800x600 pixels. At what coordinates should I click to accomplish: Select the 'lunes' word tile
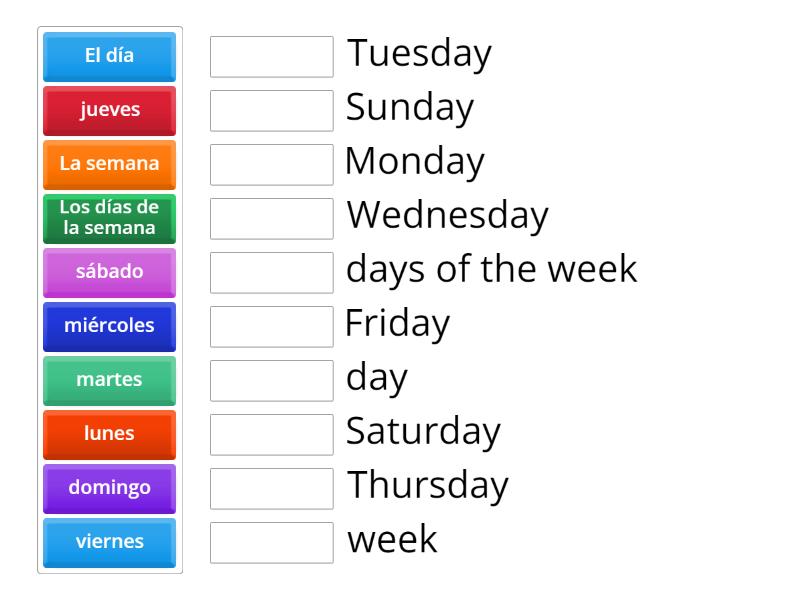coord(109,434)
